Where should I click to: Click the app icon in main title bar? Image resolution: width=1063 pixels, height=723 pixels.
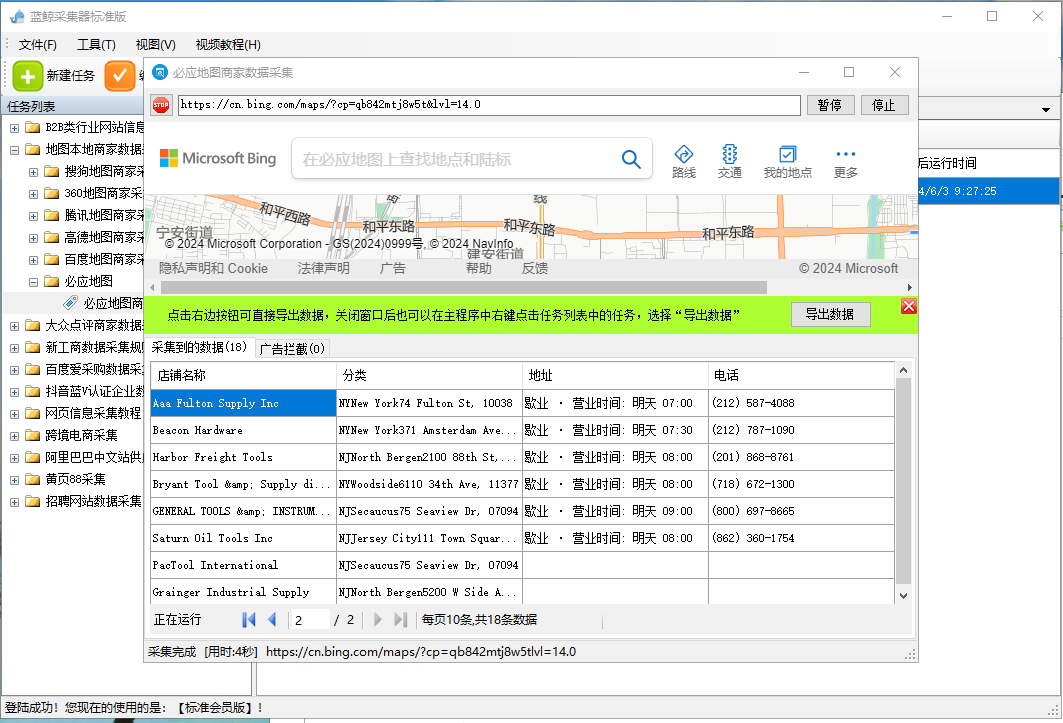click(17, 16)
